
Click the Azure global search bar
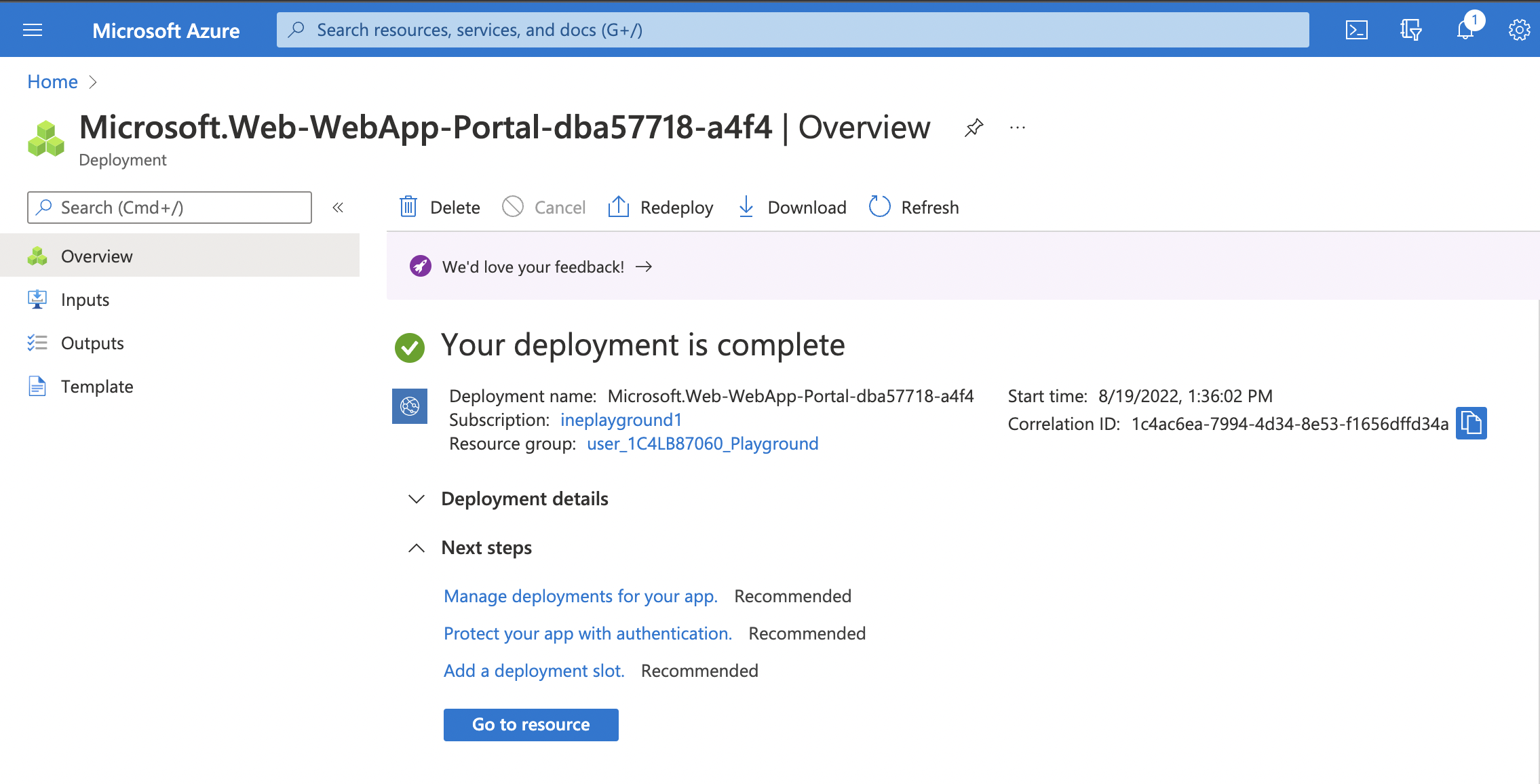(792, 30)
